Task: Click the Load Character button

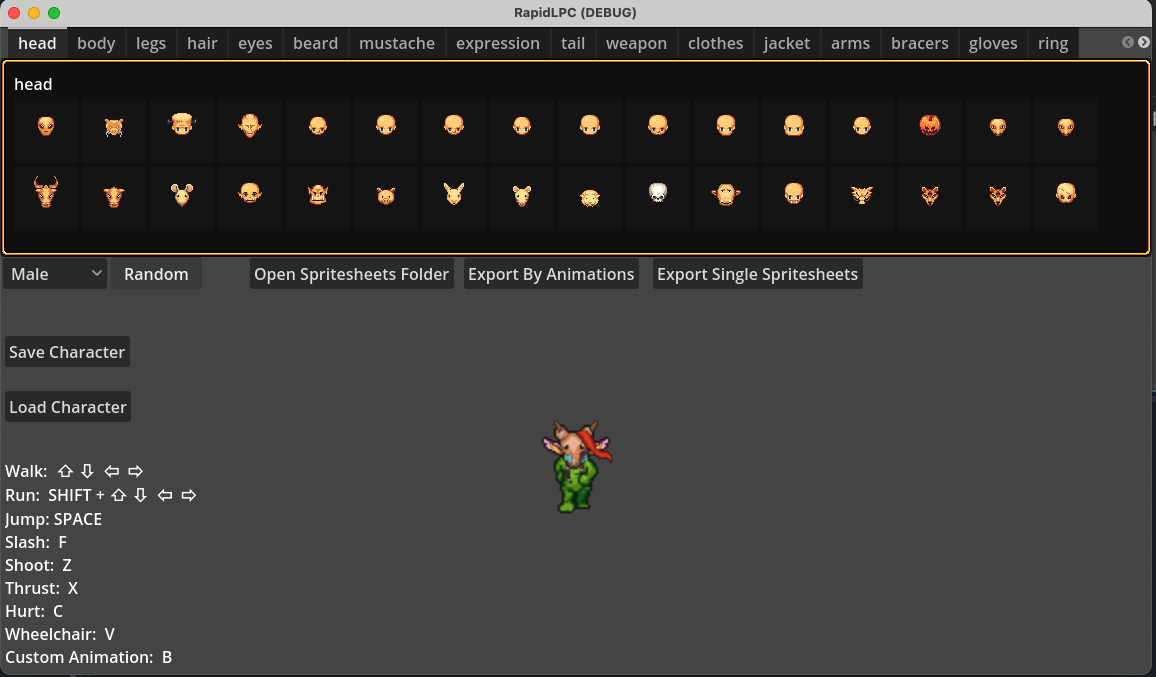Action: point(68,407)
